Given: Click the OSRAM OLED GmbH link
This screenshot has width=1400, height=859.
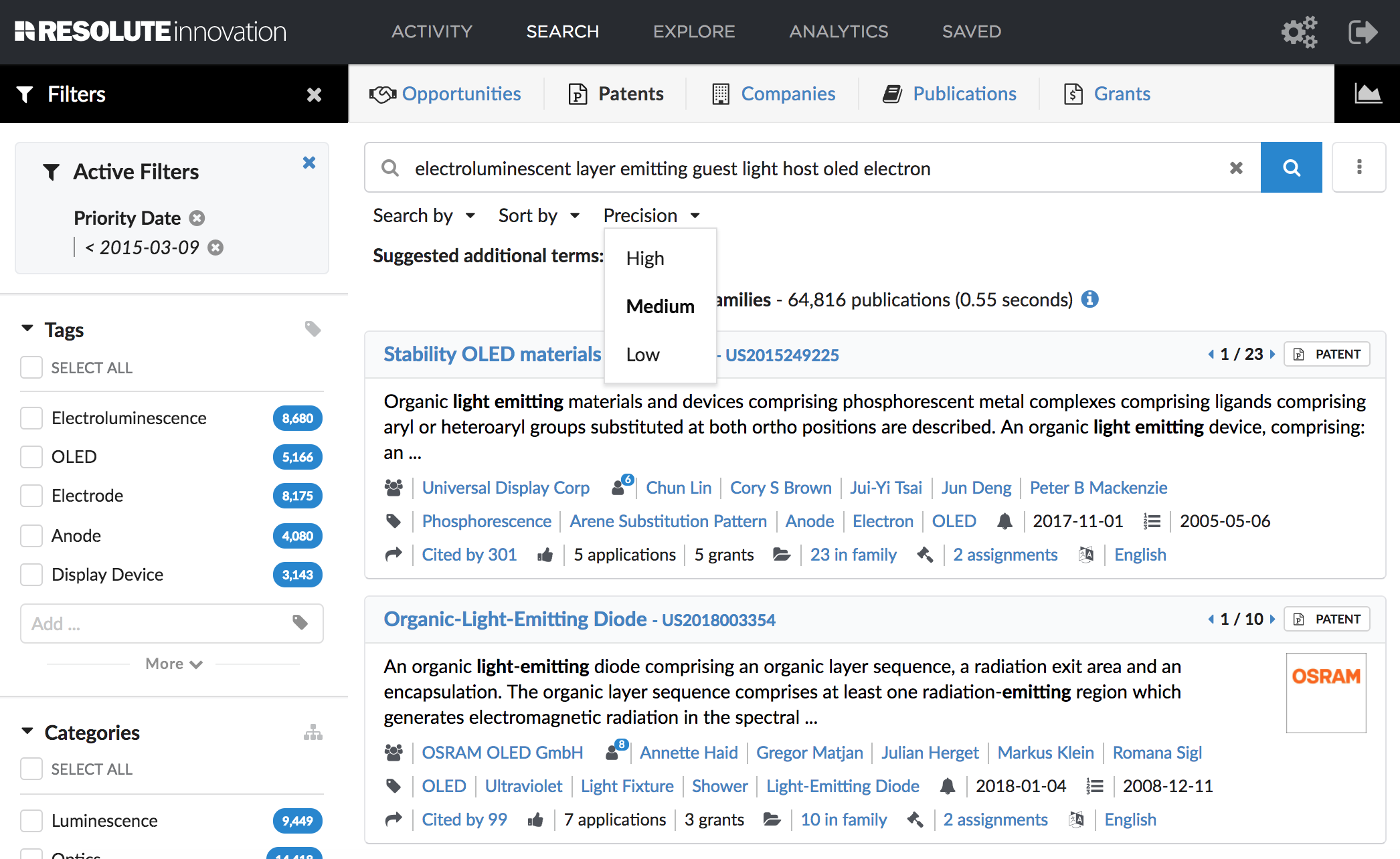Looking at the screenshot, I should pyautogui.click(x=502, y=753).
